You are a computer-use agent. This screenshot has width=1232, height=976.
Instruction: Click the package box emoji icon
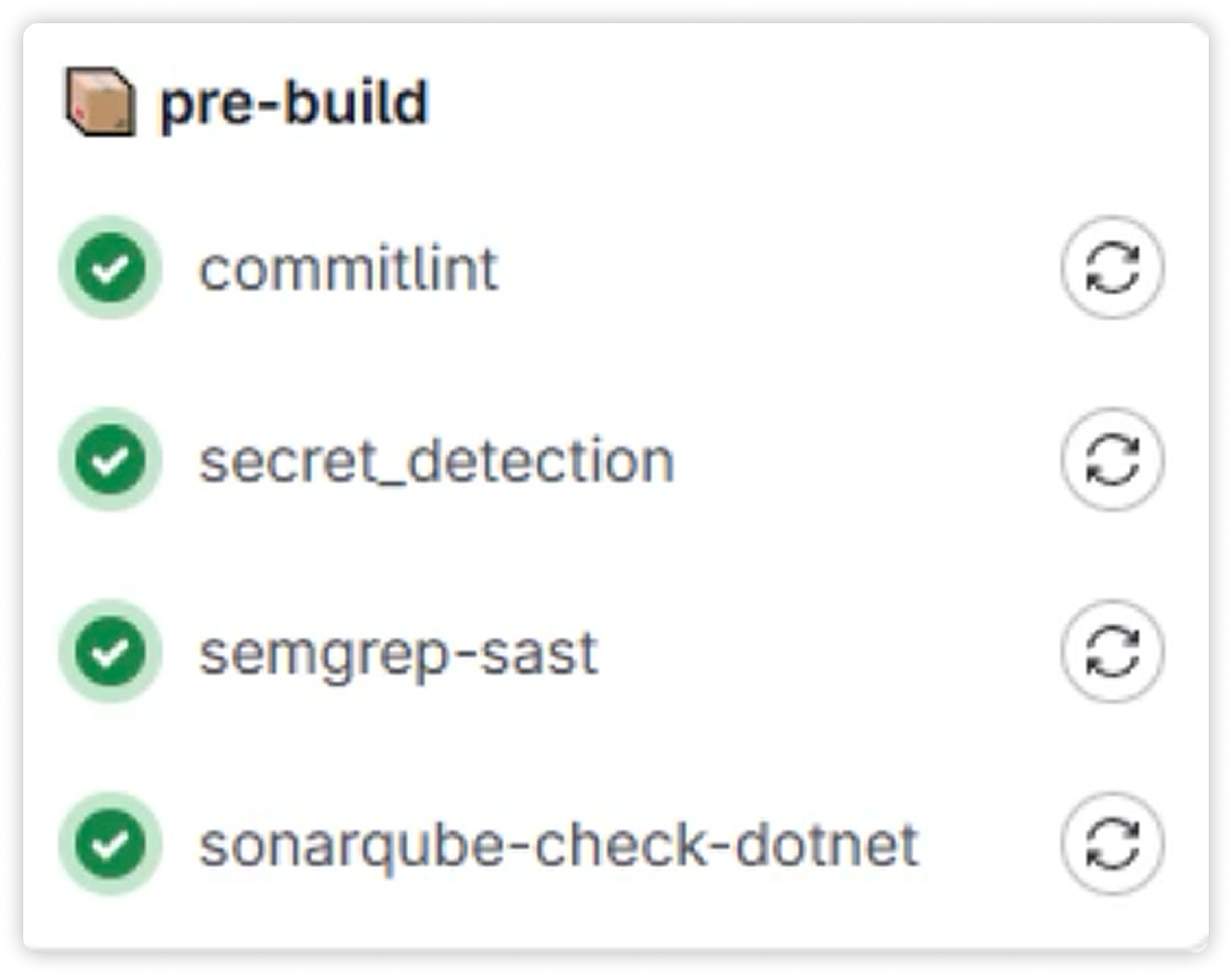click(x=100, y=102)
